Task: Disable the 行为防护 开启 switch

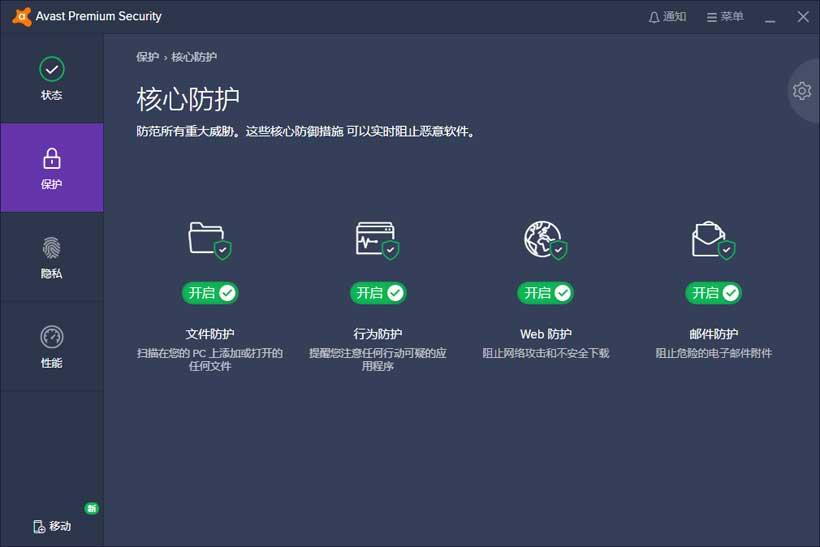Action: (x=378, y=293)
